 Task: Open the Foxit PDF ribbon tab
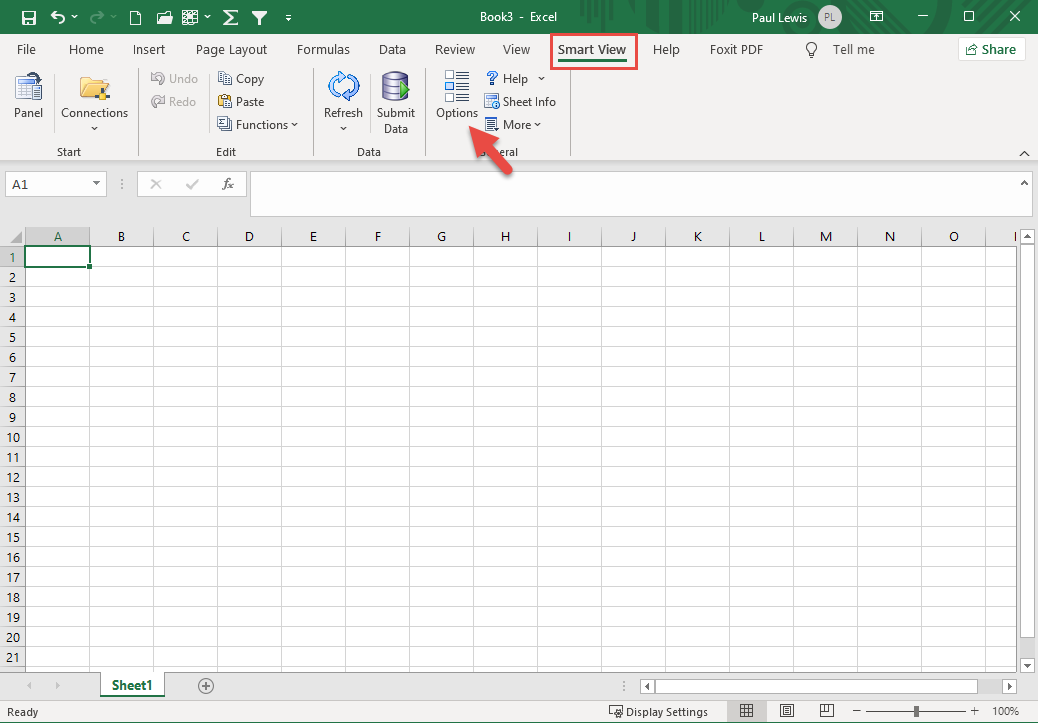(736, 49)
